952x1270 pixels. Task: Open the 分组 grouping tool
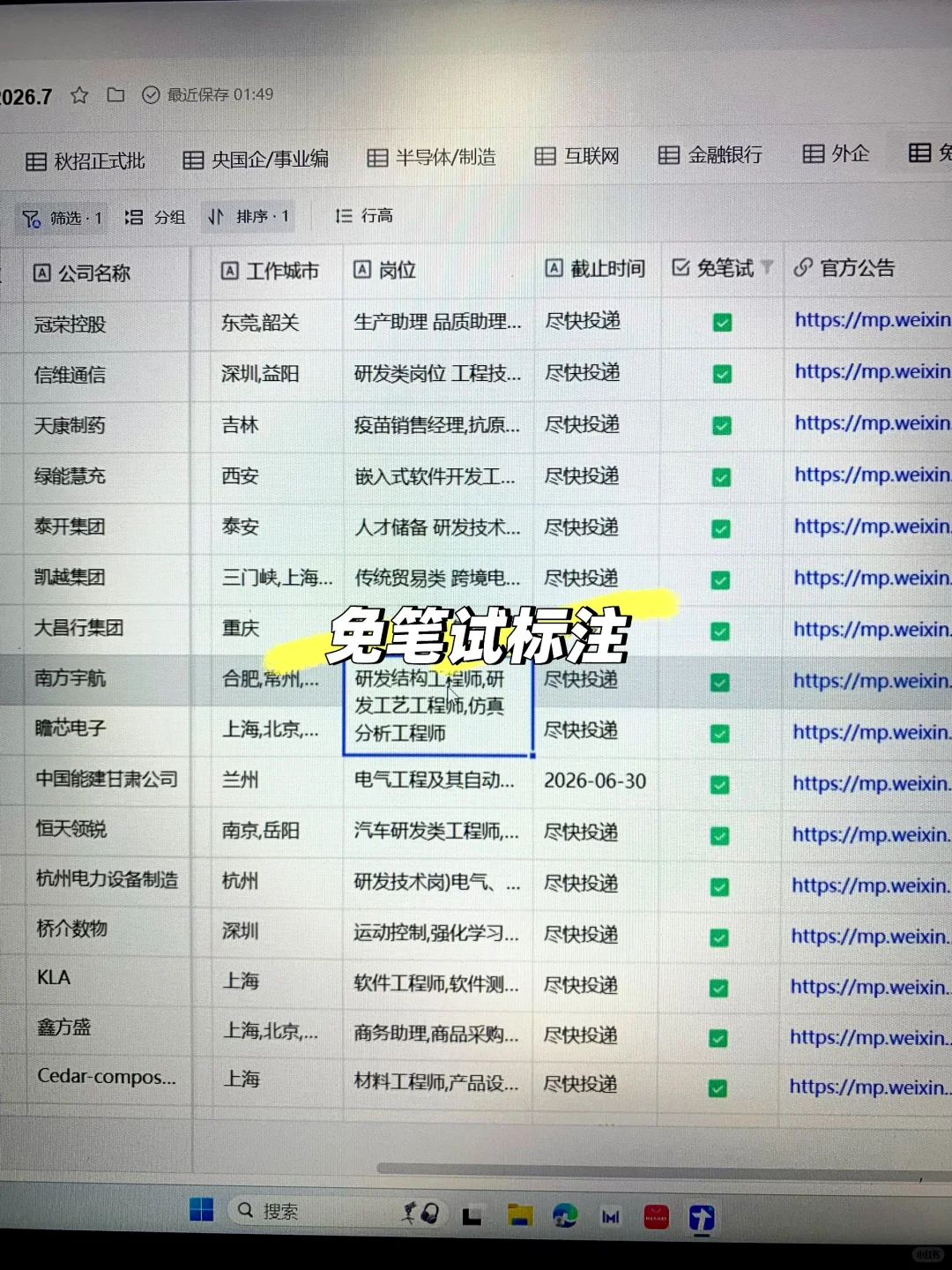(x=155, y=217)
